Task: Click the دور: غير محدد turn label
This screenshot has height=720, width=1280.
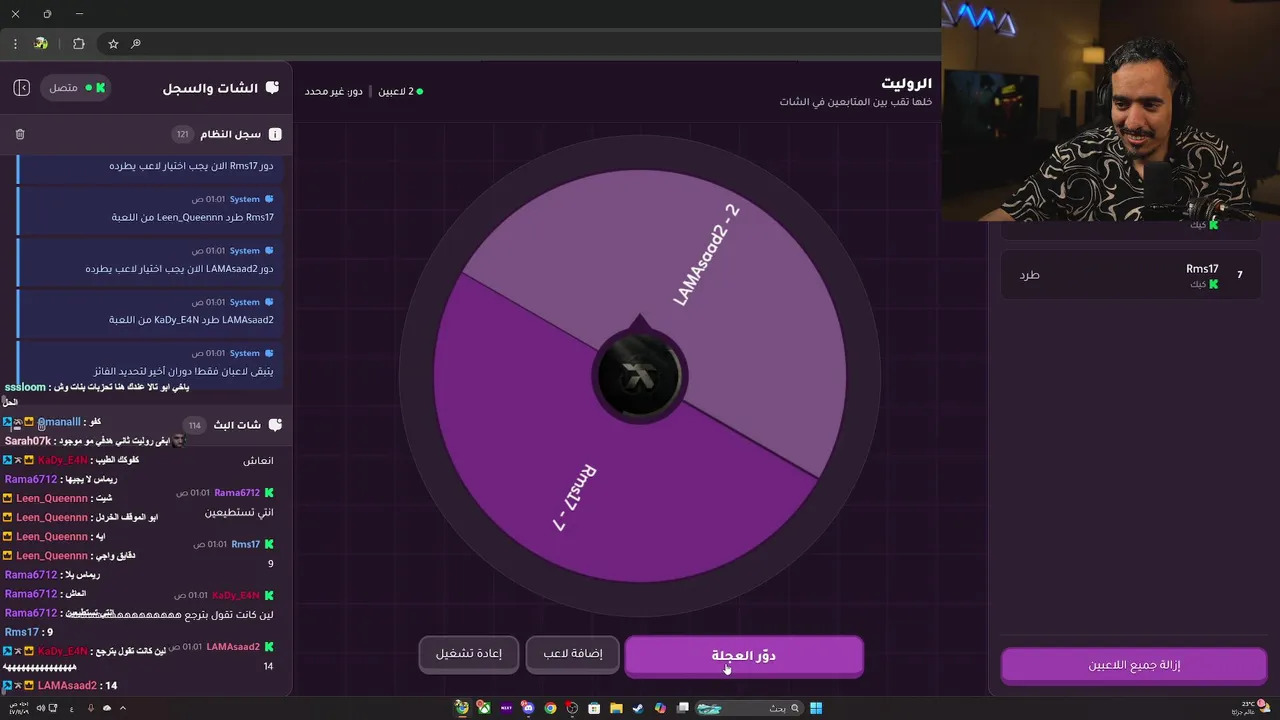Action: tap(334, 91)
